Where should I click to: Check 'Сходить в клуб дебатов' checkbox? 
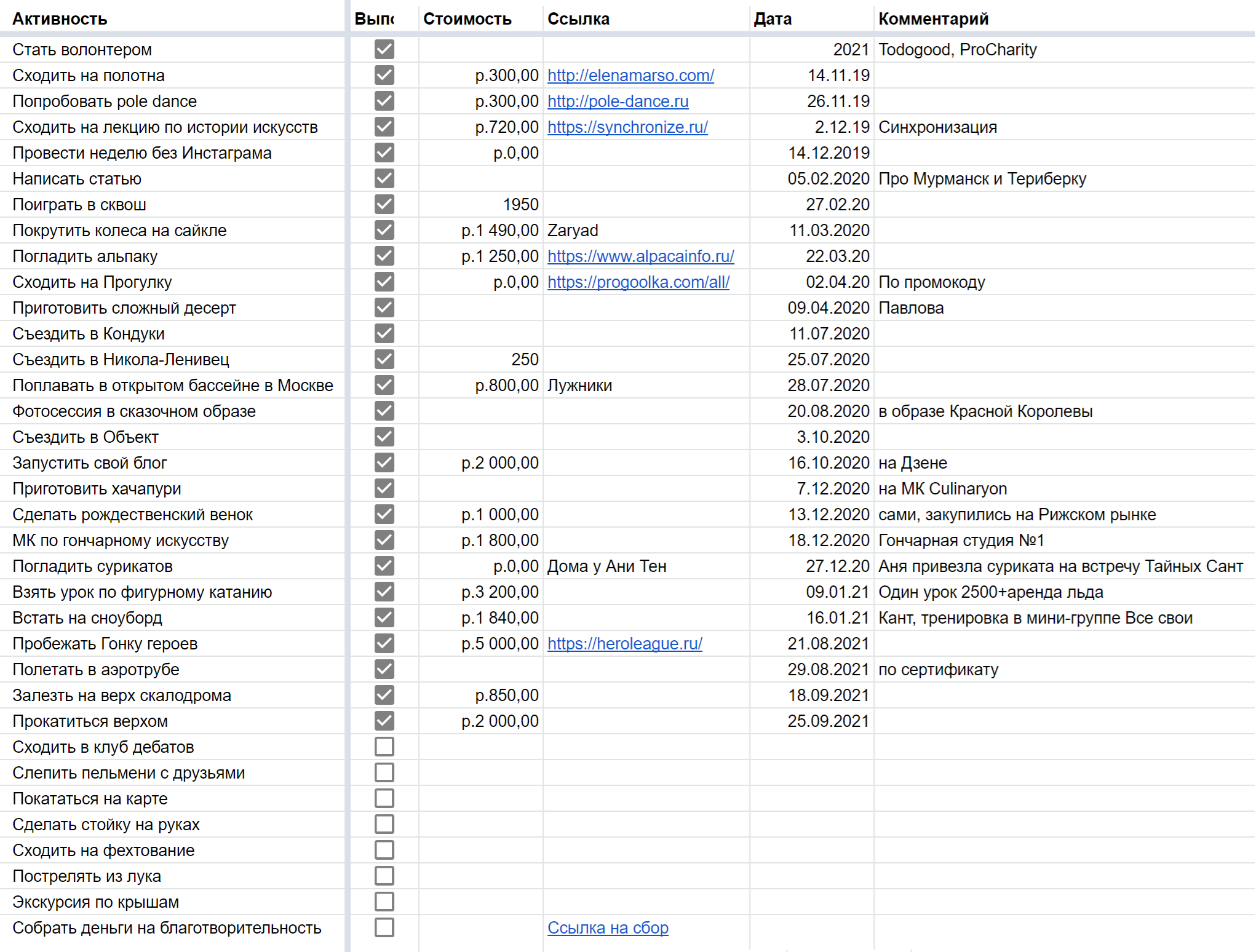pyautogui.click(x=384, y=747)
